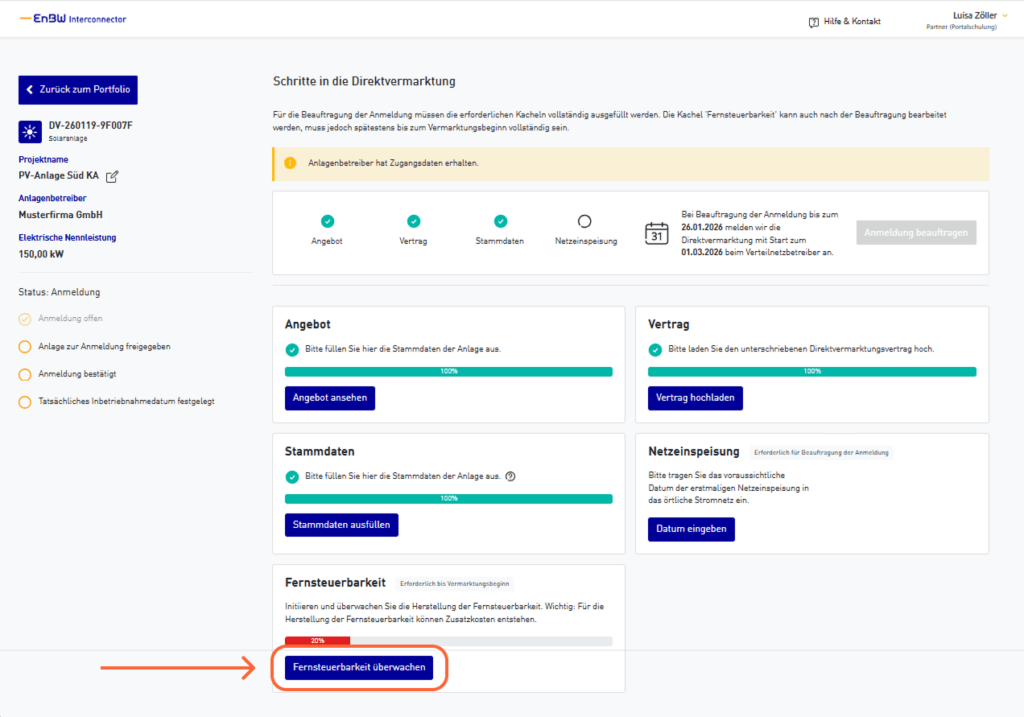
Task: Click the Hilfe & Kontakt question icon
Action: tap(813, 22)
